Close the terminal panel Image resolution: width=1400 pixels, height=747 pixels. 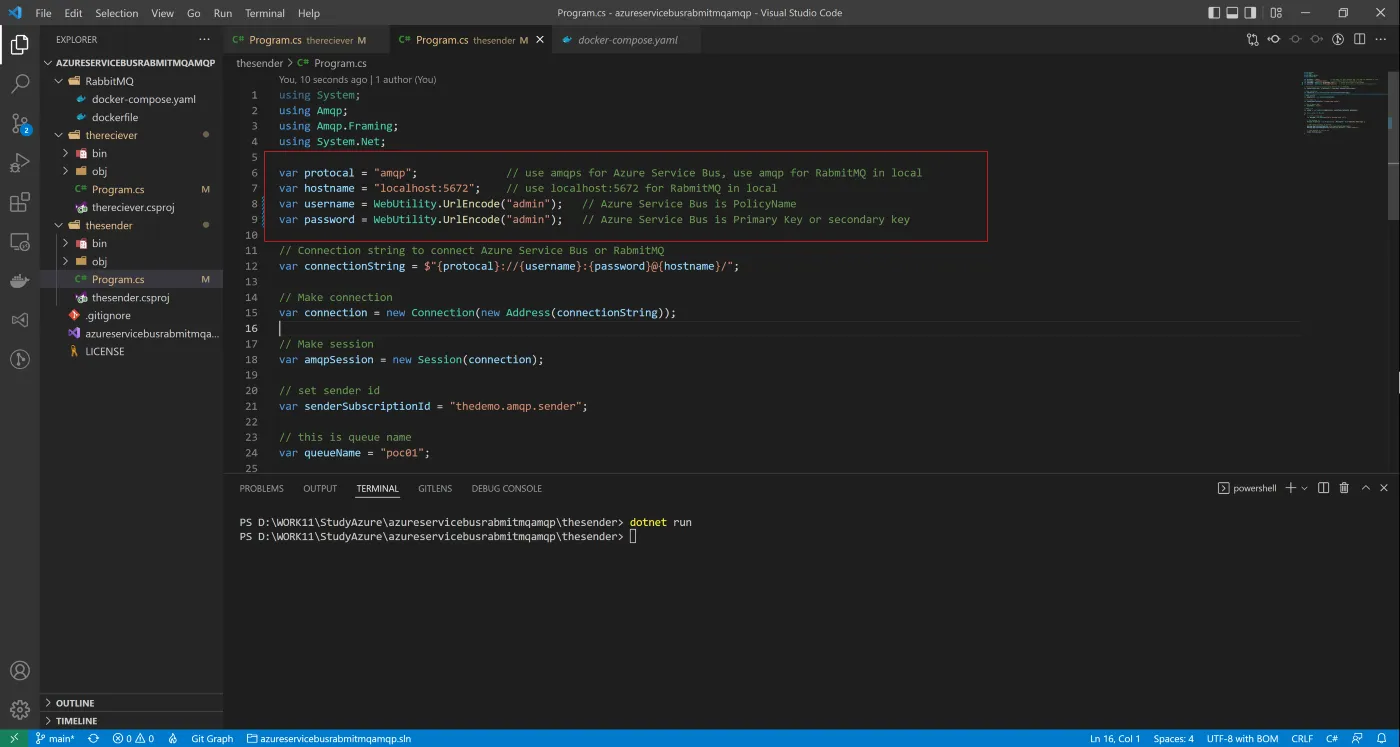[1384, 488]
